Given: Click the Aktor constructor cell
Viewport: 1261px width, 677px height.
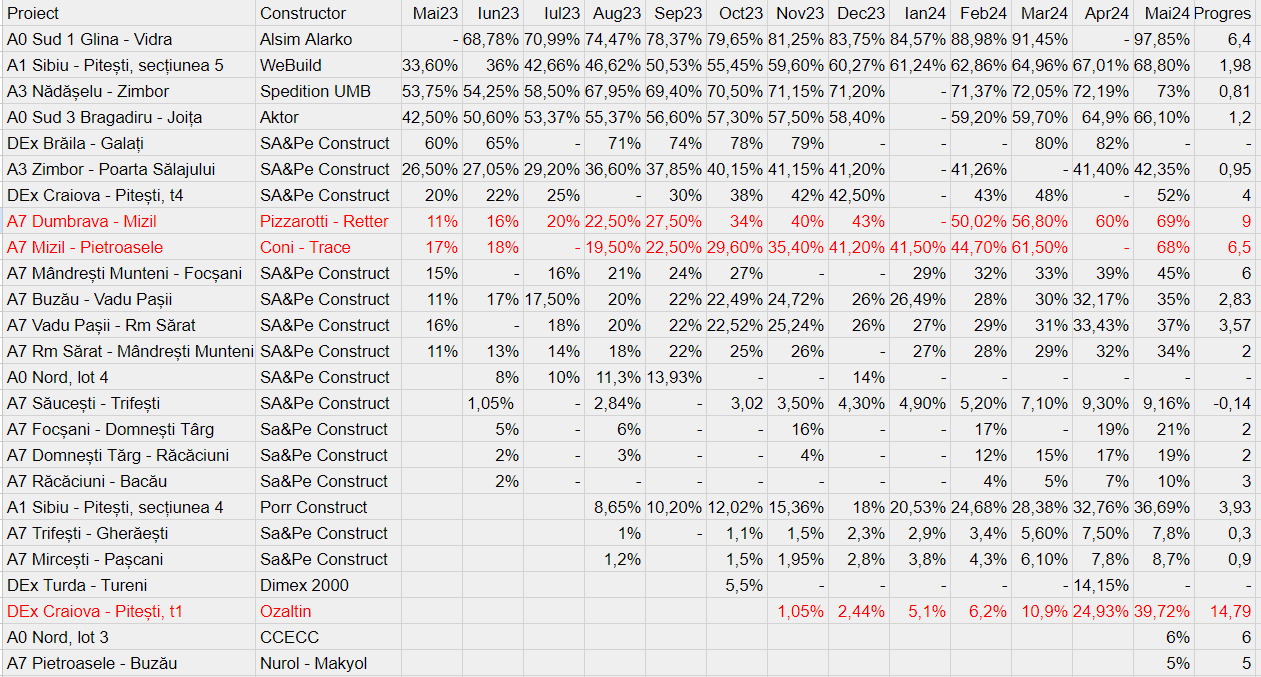Looking at the screenshot, I should pyautogui.click(x=280, y=117).
